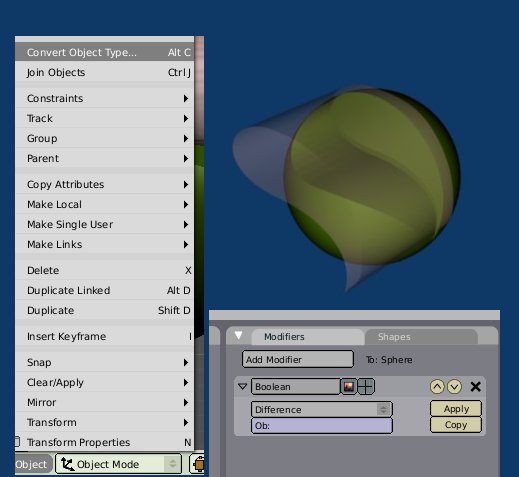Image resolution: width=519 pixels, height=477 pixels.
Task: Expand the Track submenu
Action: click(x=105, y=118)
